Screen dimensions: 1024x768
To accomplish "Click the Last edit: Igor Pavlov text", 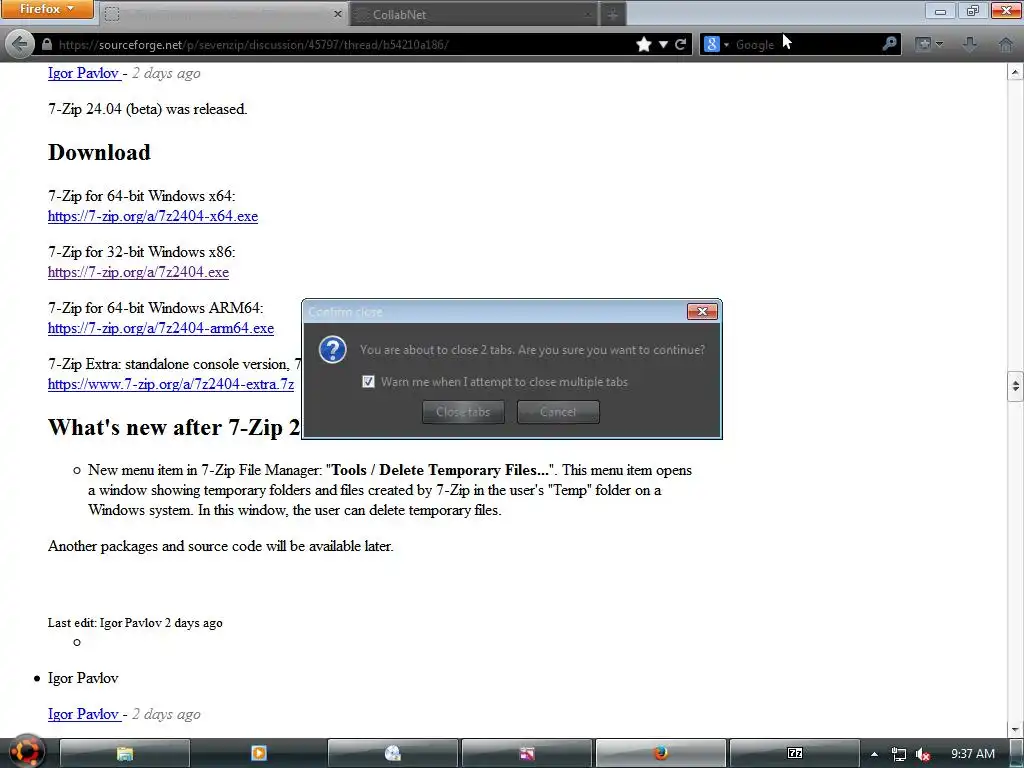I will 135,623.
